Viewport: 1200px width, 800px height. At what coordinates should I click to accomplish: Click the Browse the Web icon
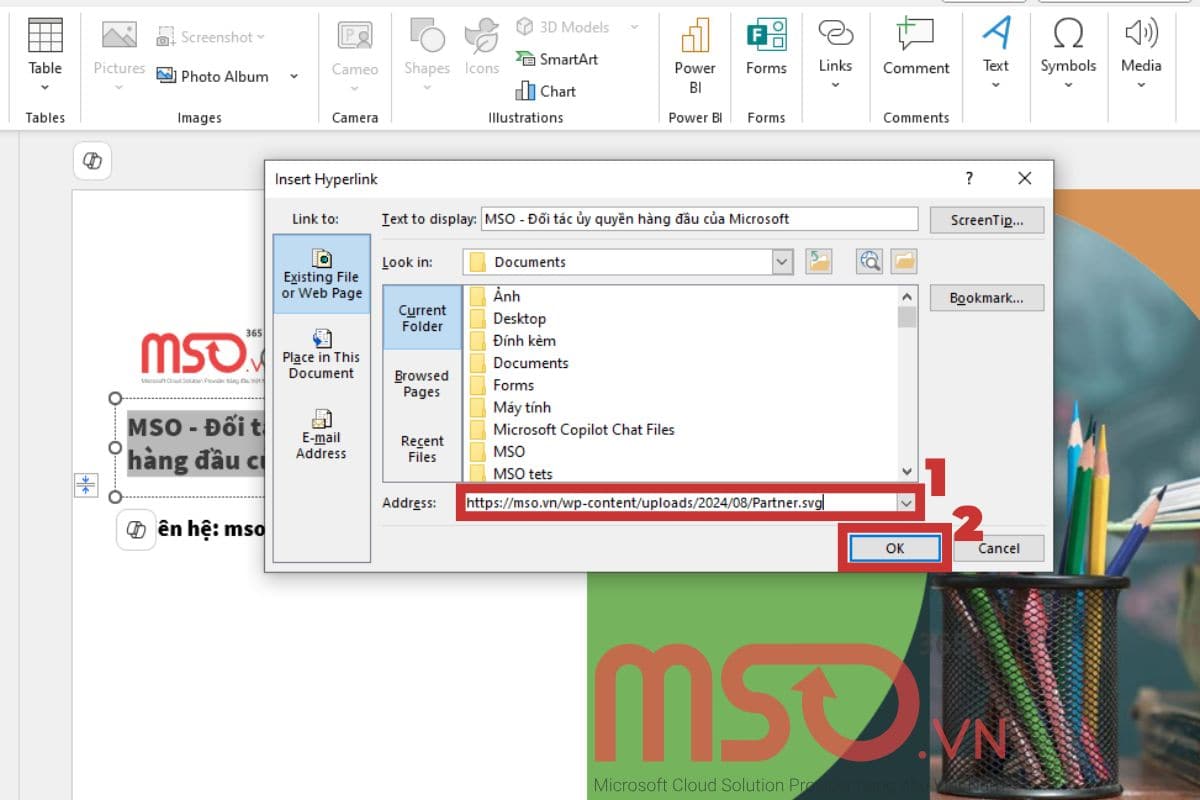pos(870,262)
